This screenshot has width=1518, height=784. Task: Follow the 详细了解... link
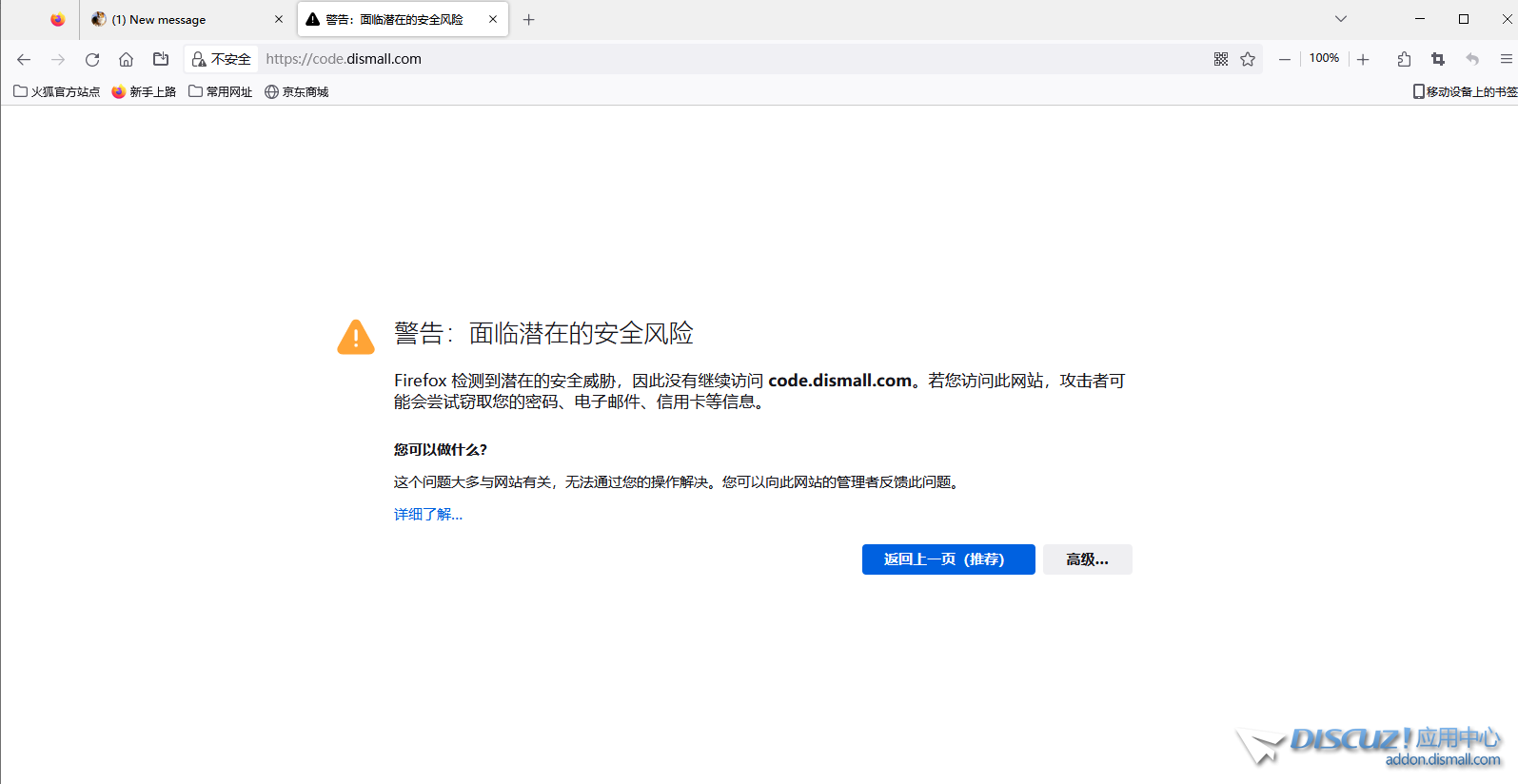[x=428, y=514]
